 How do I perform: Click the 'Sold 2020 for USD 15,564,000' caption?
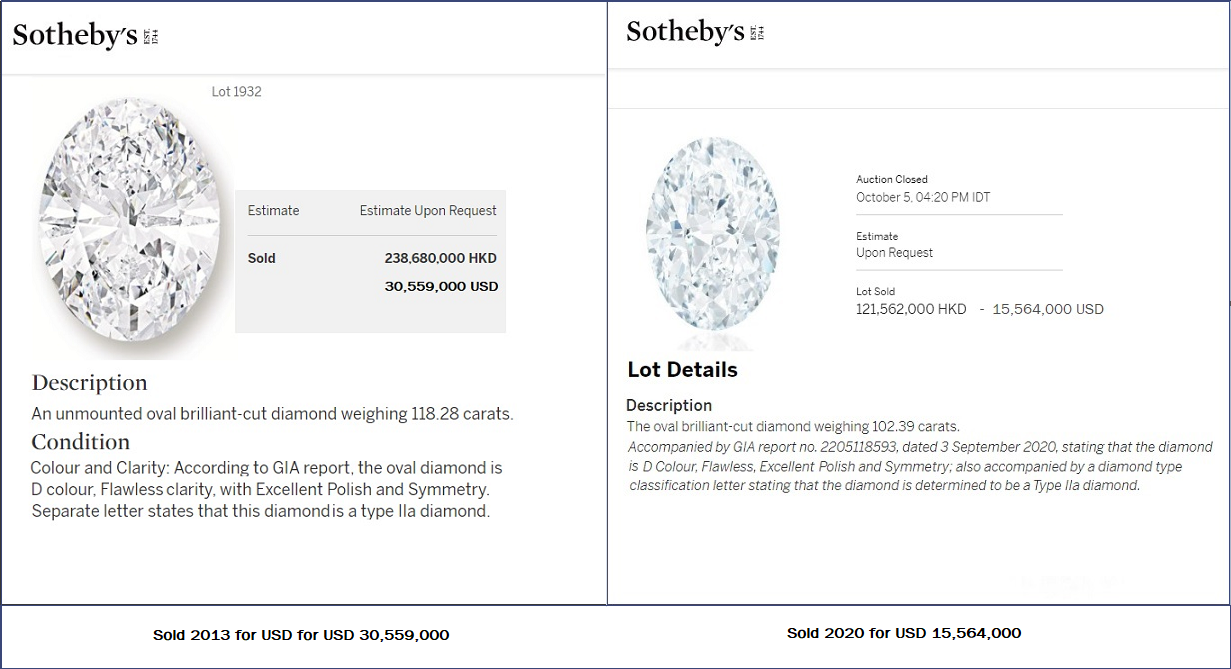903,633
